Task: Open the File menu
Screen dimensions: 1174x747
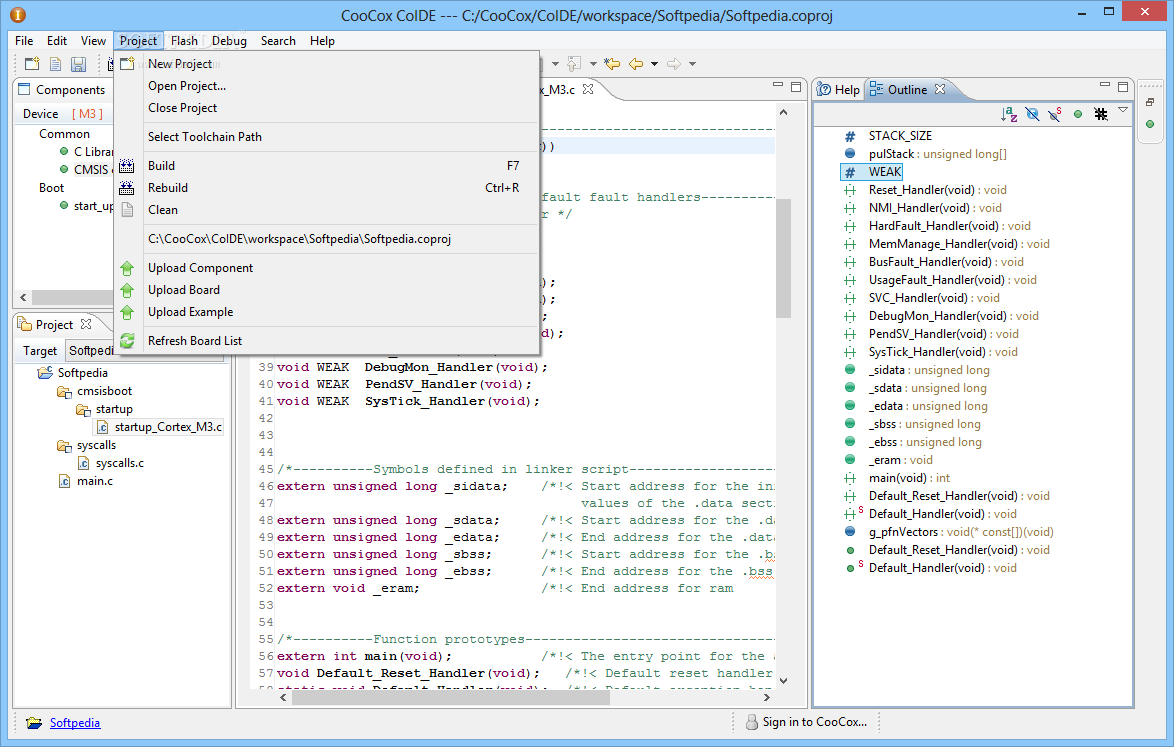Action: click(x=24, y=40)
